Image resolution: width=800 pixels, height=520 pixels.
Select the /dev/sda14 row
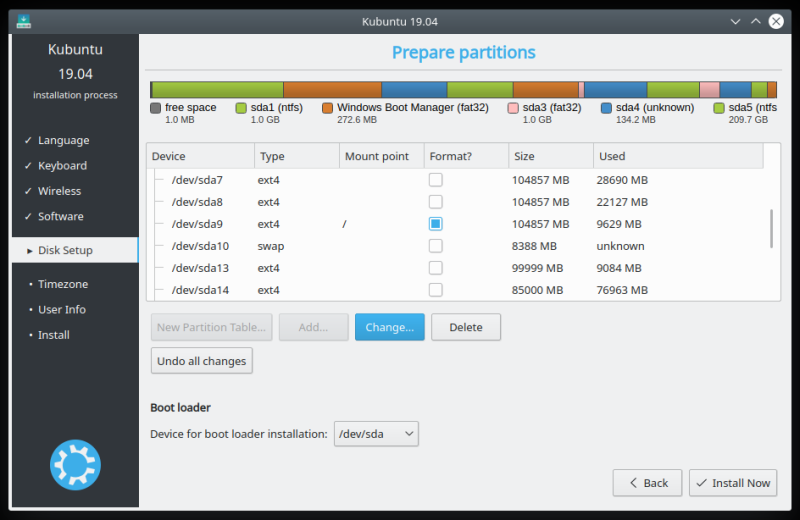click(455, 289)
